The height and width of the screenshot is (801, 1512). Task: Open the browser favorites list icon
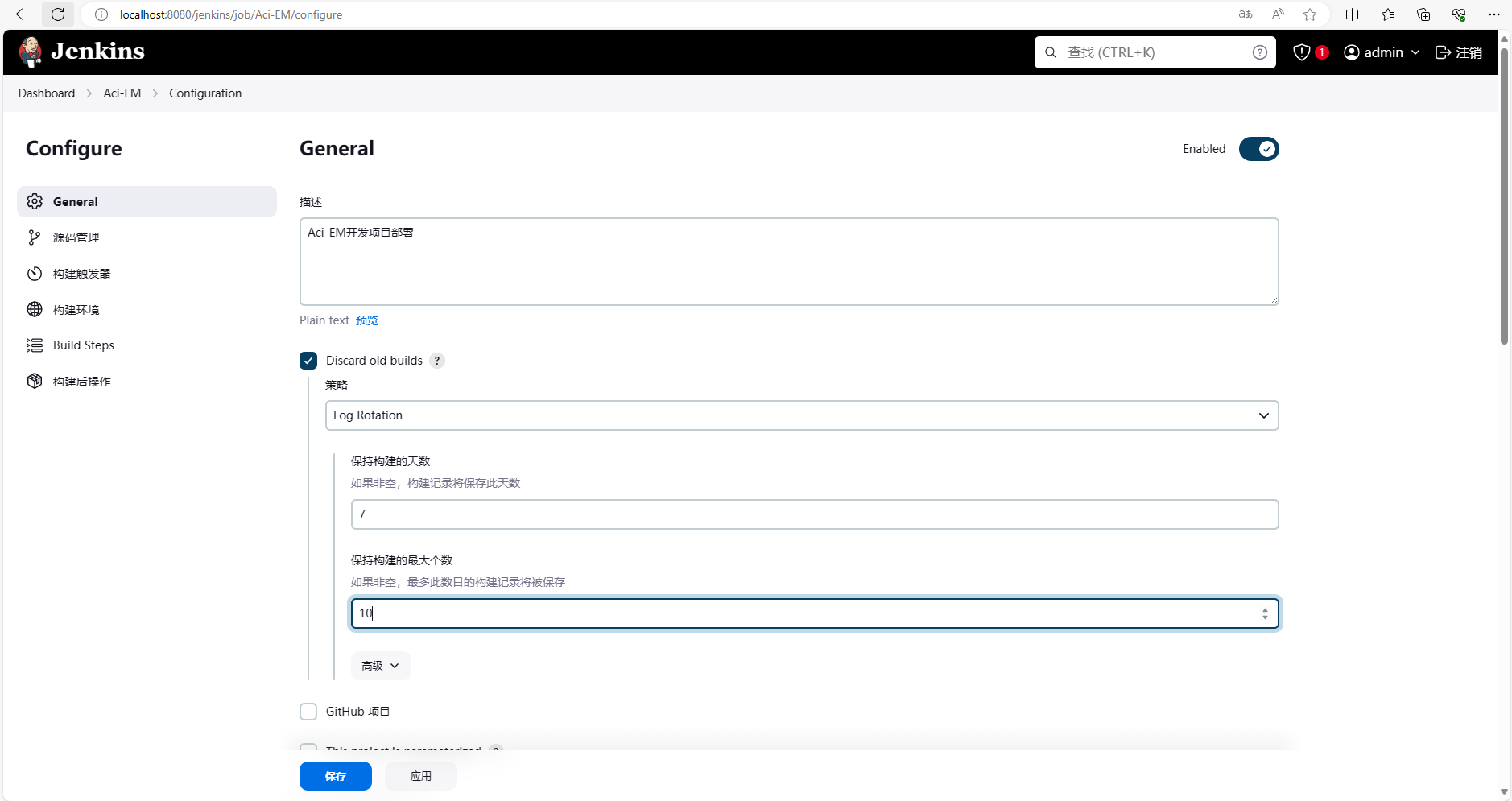(1388, 14)
